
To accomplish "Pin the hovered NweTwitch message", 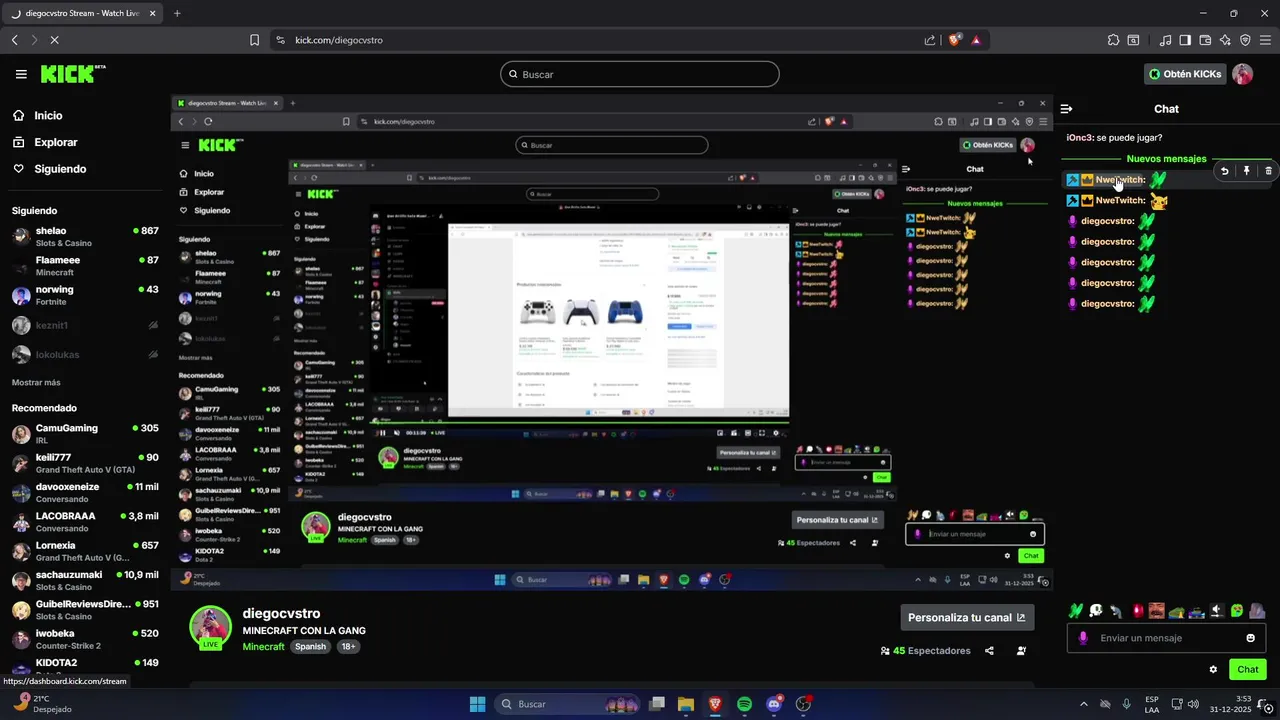I will pos(1246,171).
